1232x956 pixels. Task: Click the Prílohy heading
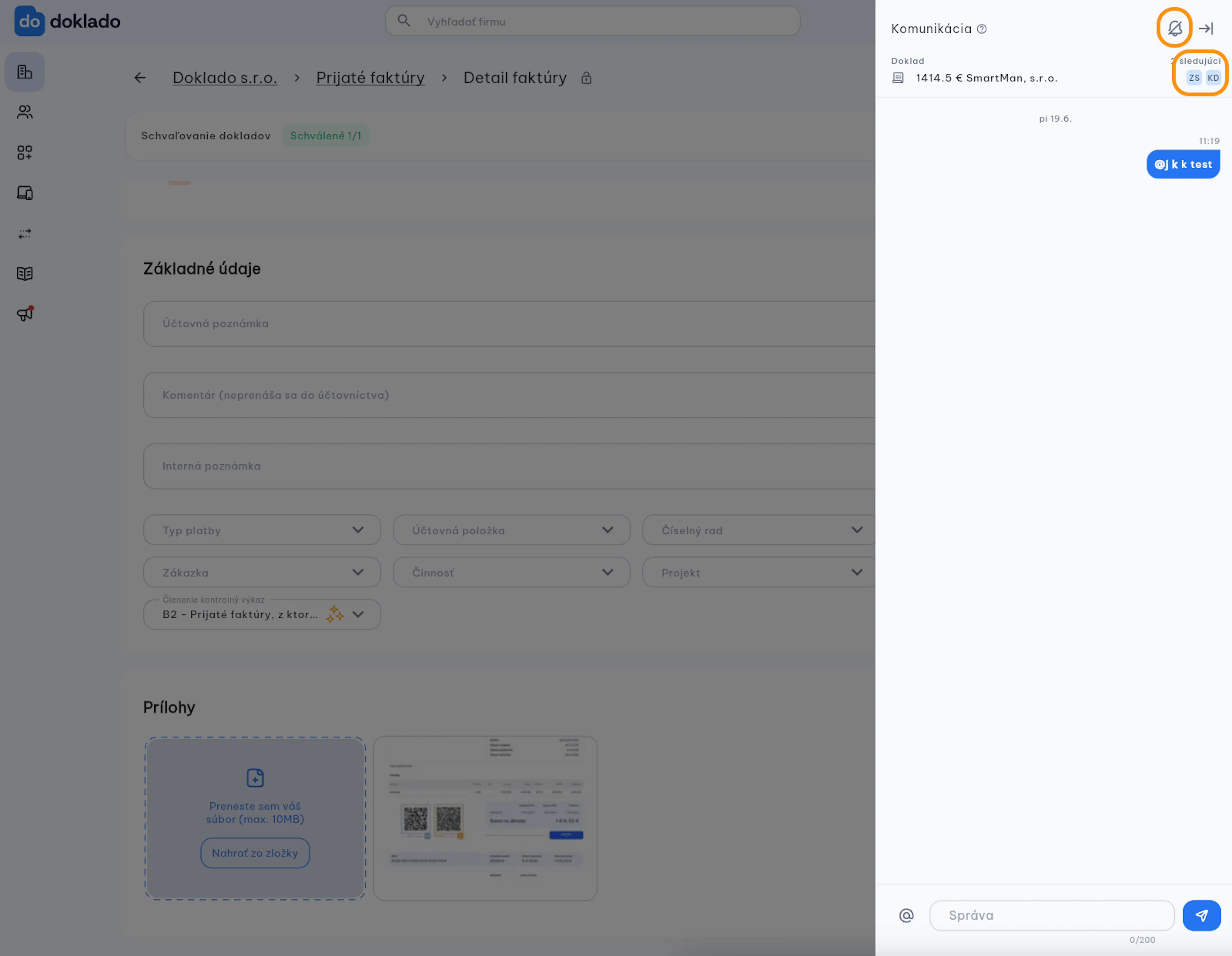pyautogui.click(x=169, y=707)
